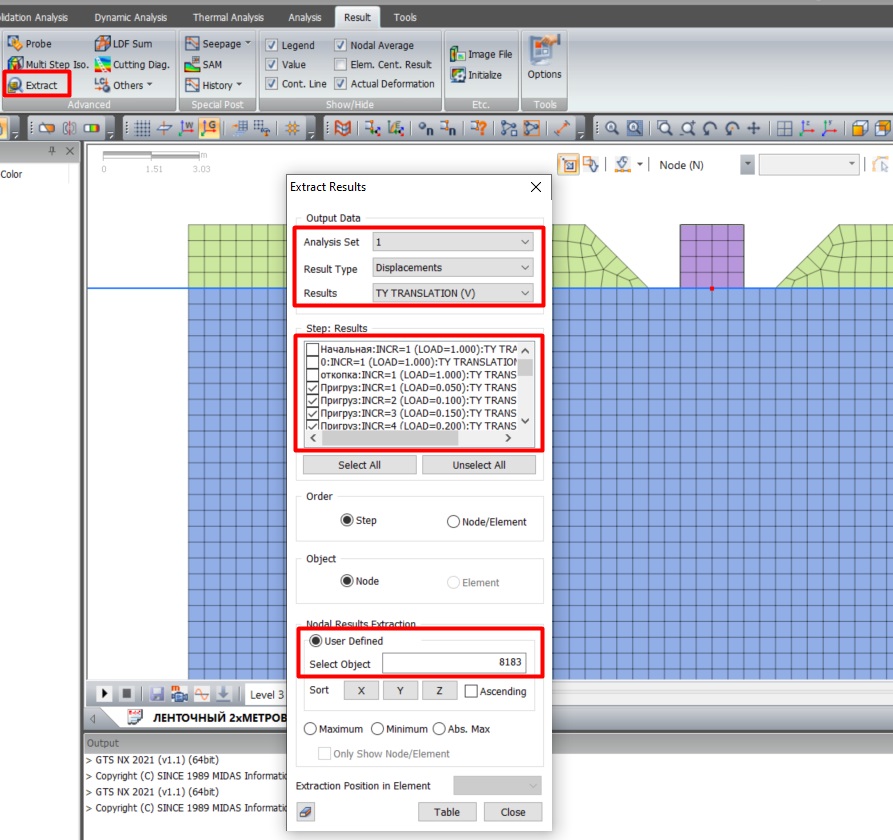
Task: Select the Node/Element order radio button
Action: [x=453, y=521]
